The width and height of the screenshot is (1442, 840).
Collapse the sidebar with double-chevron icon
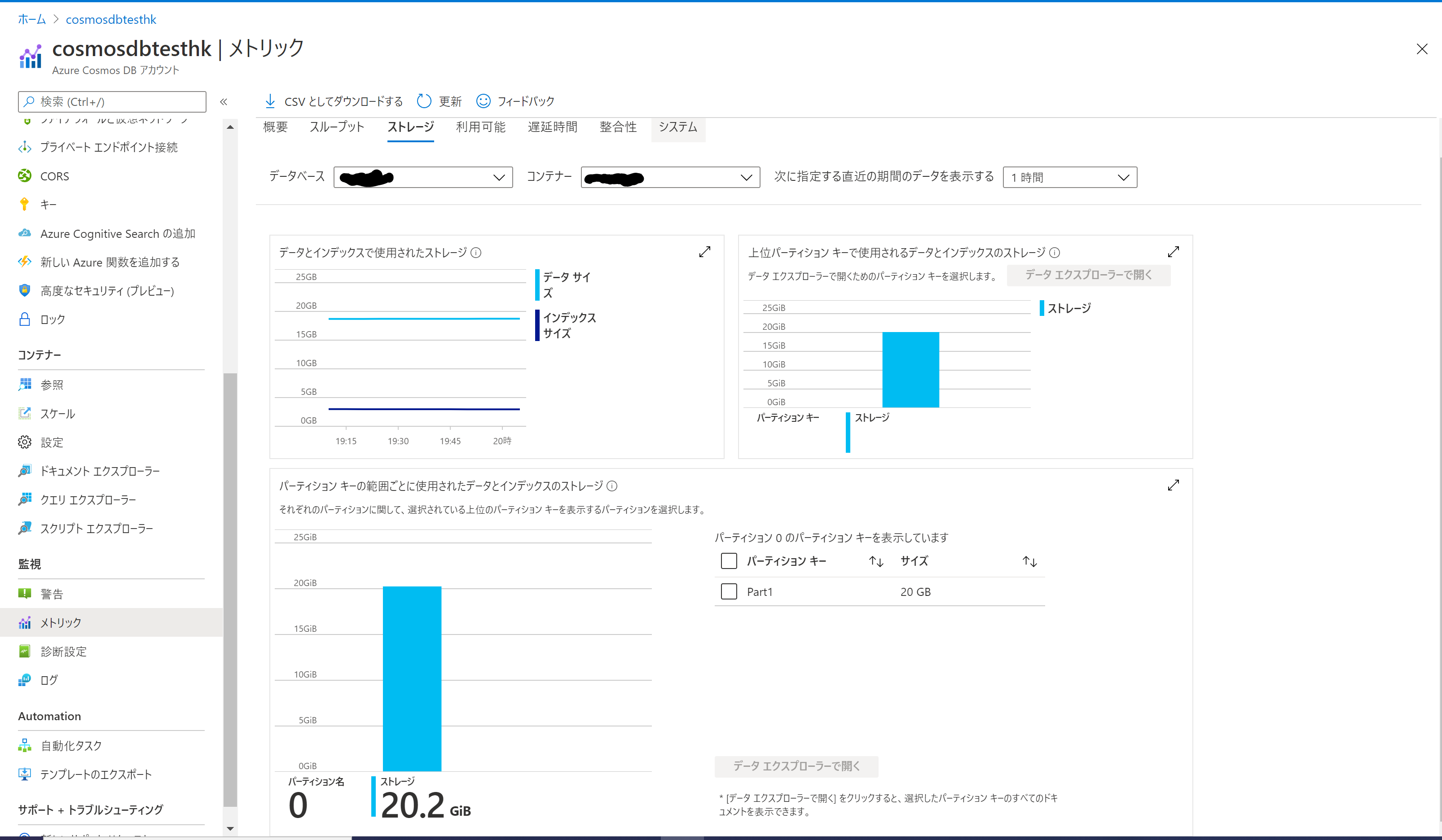point(224,102)
